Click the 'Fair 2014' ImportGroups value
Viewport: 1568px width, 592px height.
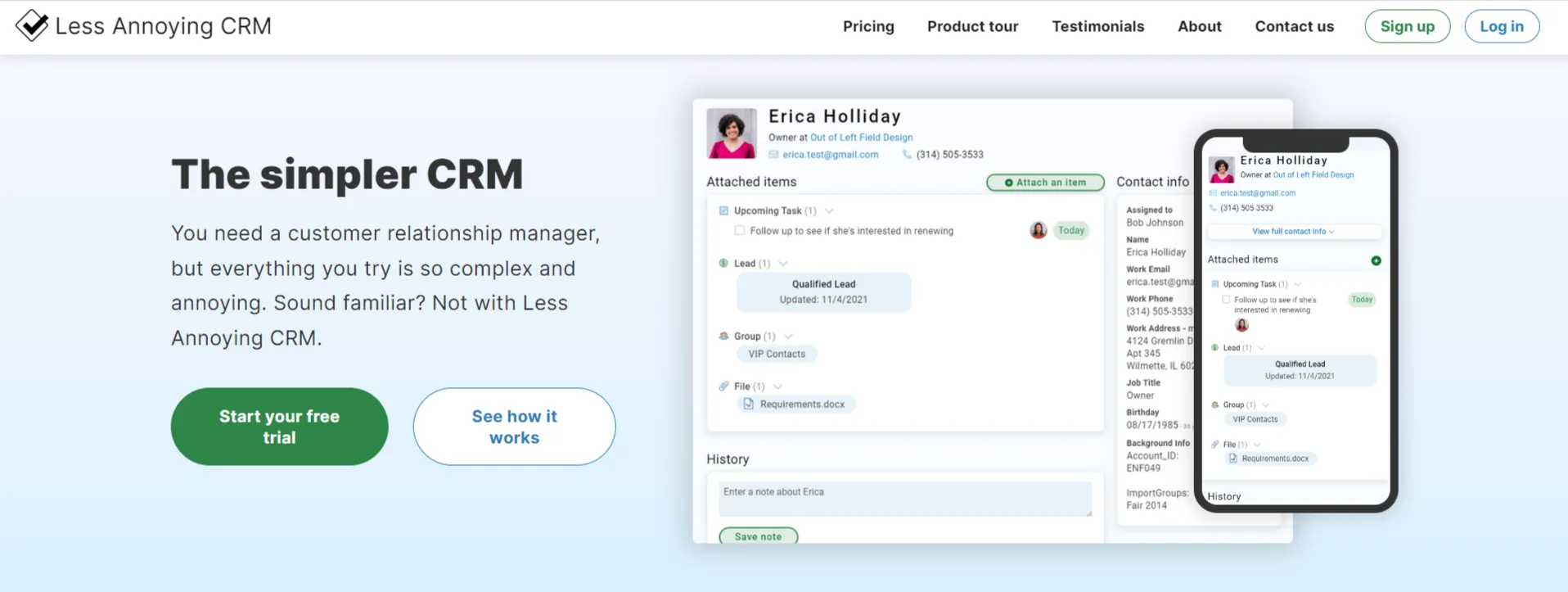pos(1146,505)
